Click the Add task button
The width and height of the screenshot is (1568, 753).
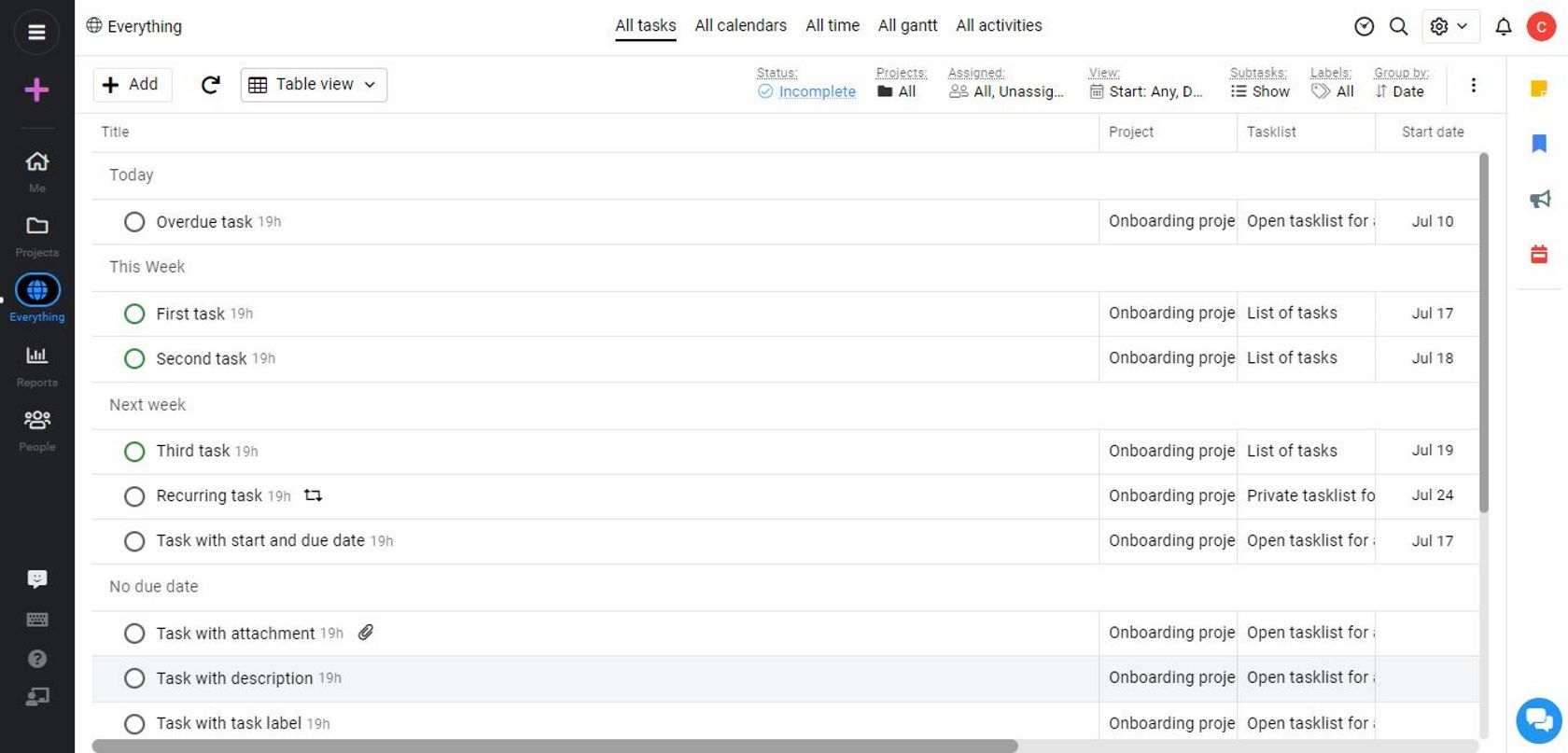133,85
